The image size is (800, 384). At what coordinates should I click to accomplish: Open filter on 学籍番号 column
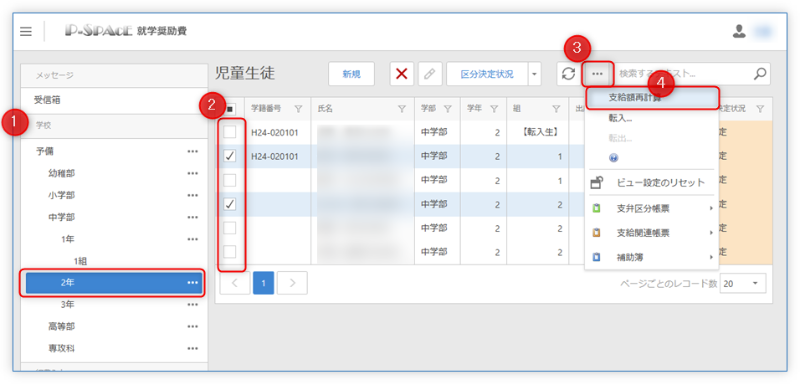tap(298, 109)
